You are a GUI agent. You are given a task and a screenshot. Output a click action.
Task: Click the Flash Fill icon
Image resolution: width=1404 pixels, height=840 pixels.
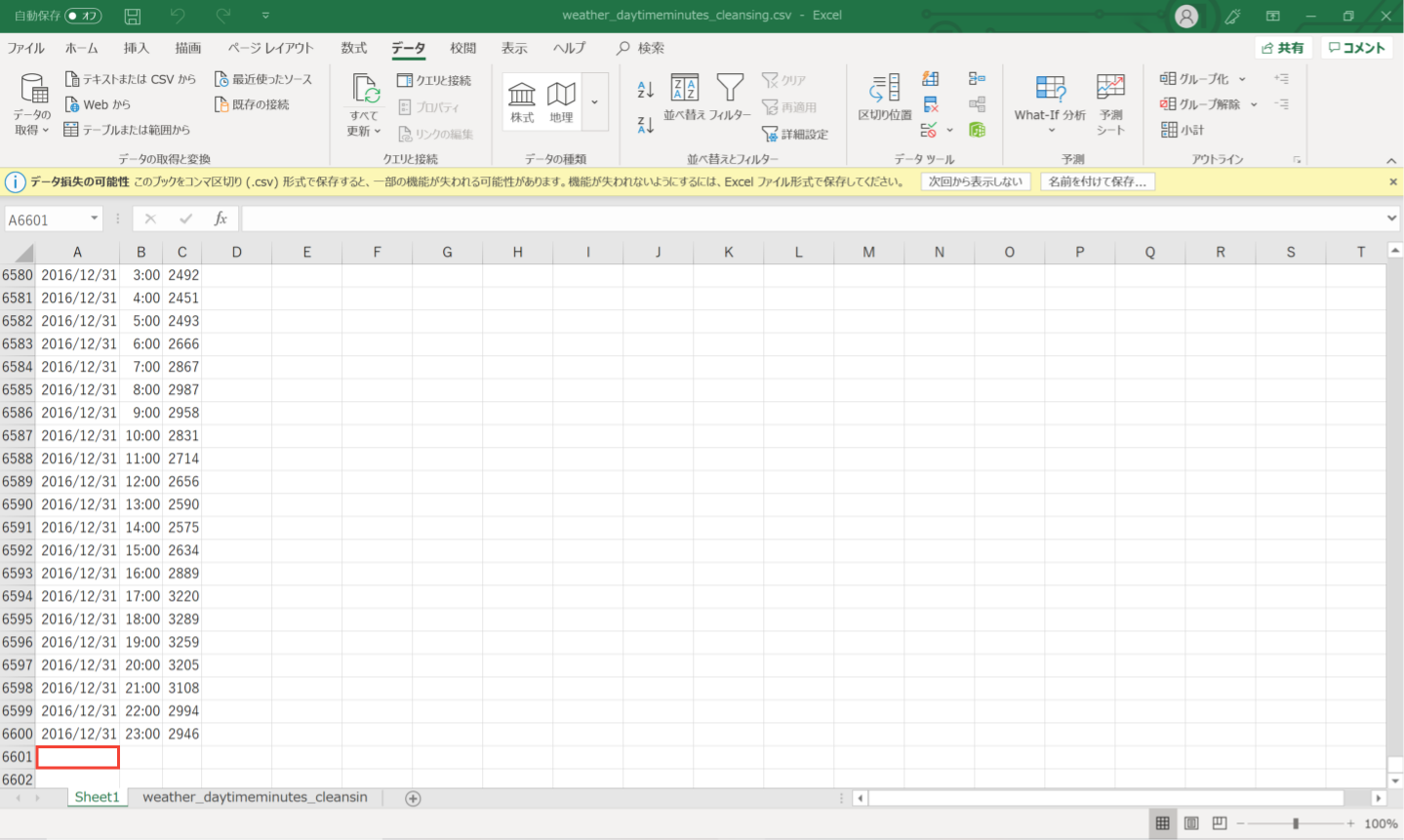(931, 79)
